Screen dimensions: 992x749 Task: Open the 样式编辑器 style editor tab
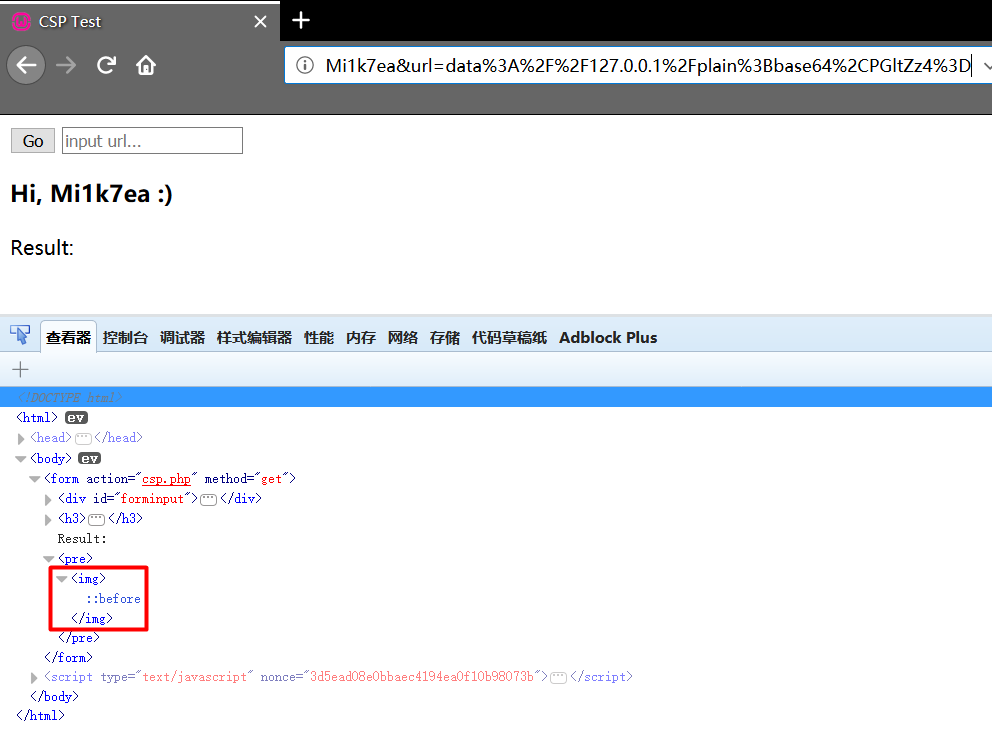coord(254,338)
